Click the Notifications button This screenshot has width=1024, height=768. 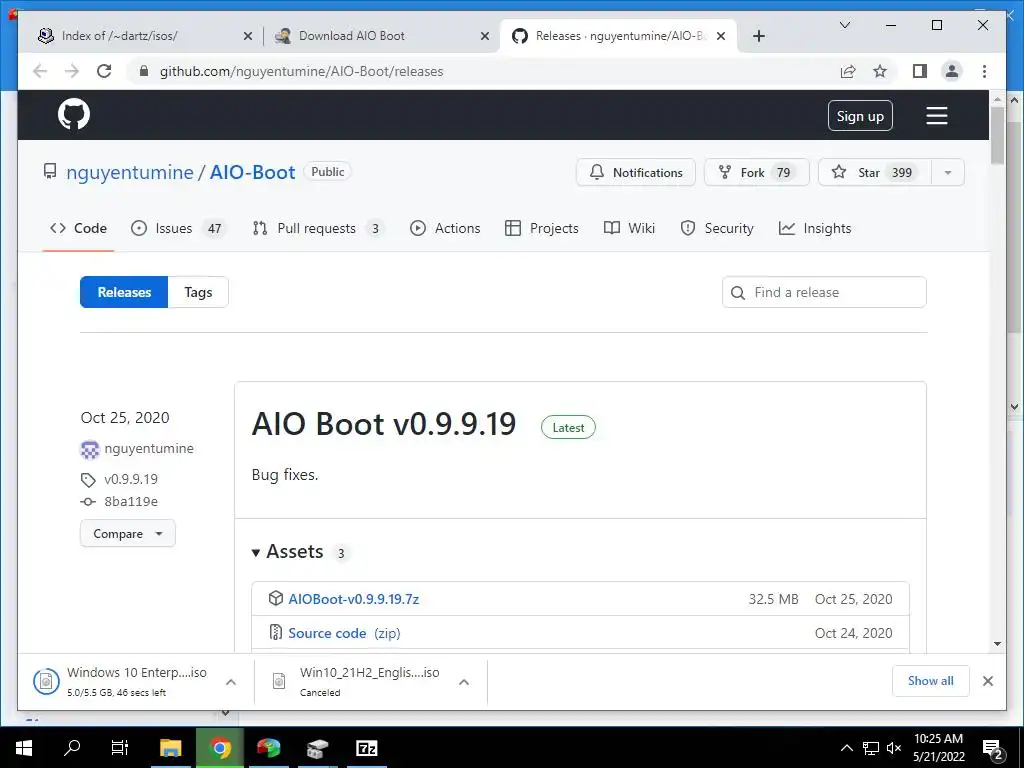(x=635, y=172)
